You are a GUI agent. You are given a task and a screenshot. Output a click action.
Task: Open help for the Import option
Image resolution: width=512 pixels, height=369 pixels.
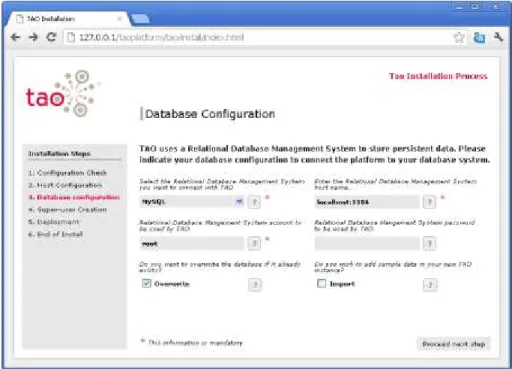point(430,285)
